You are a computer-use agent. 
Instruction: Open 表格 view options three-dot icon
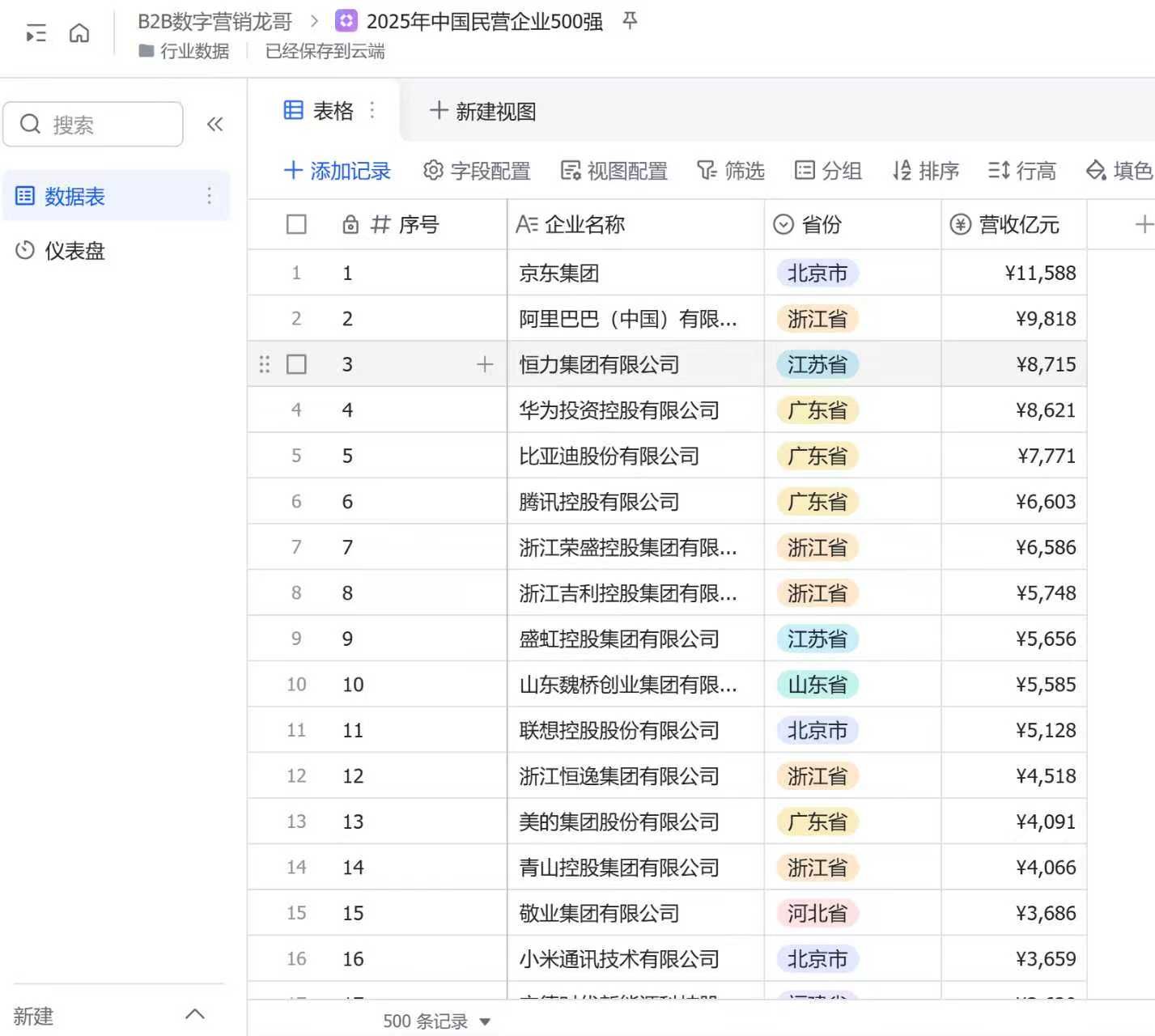pos(372,110)
